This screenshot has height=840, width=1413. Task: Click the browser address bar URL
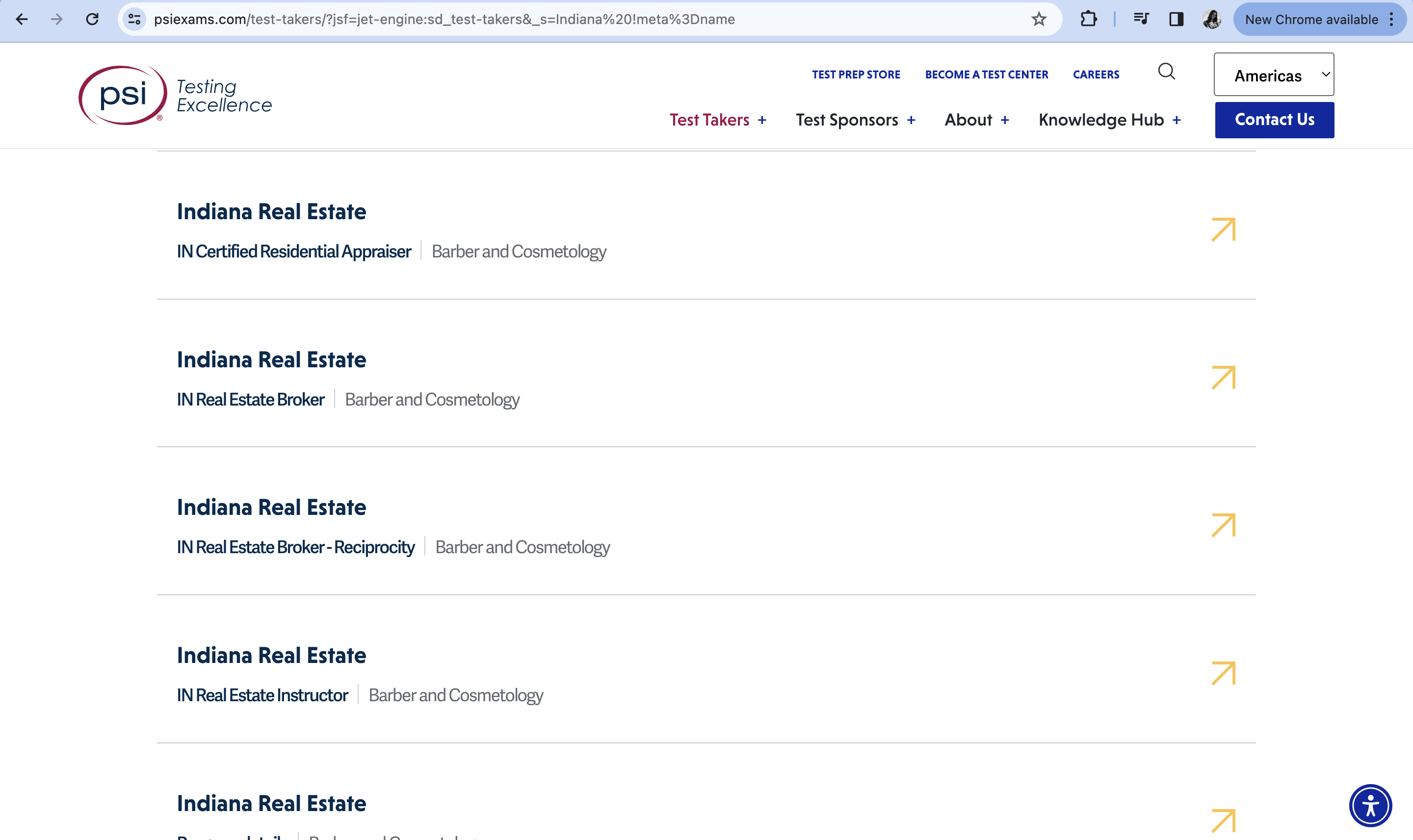[444, 19]
